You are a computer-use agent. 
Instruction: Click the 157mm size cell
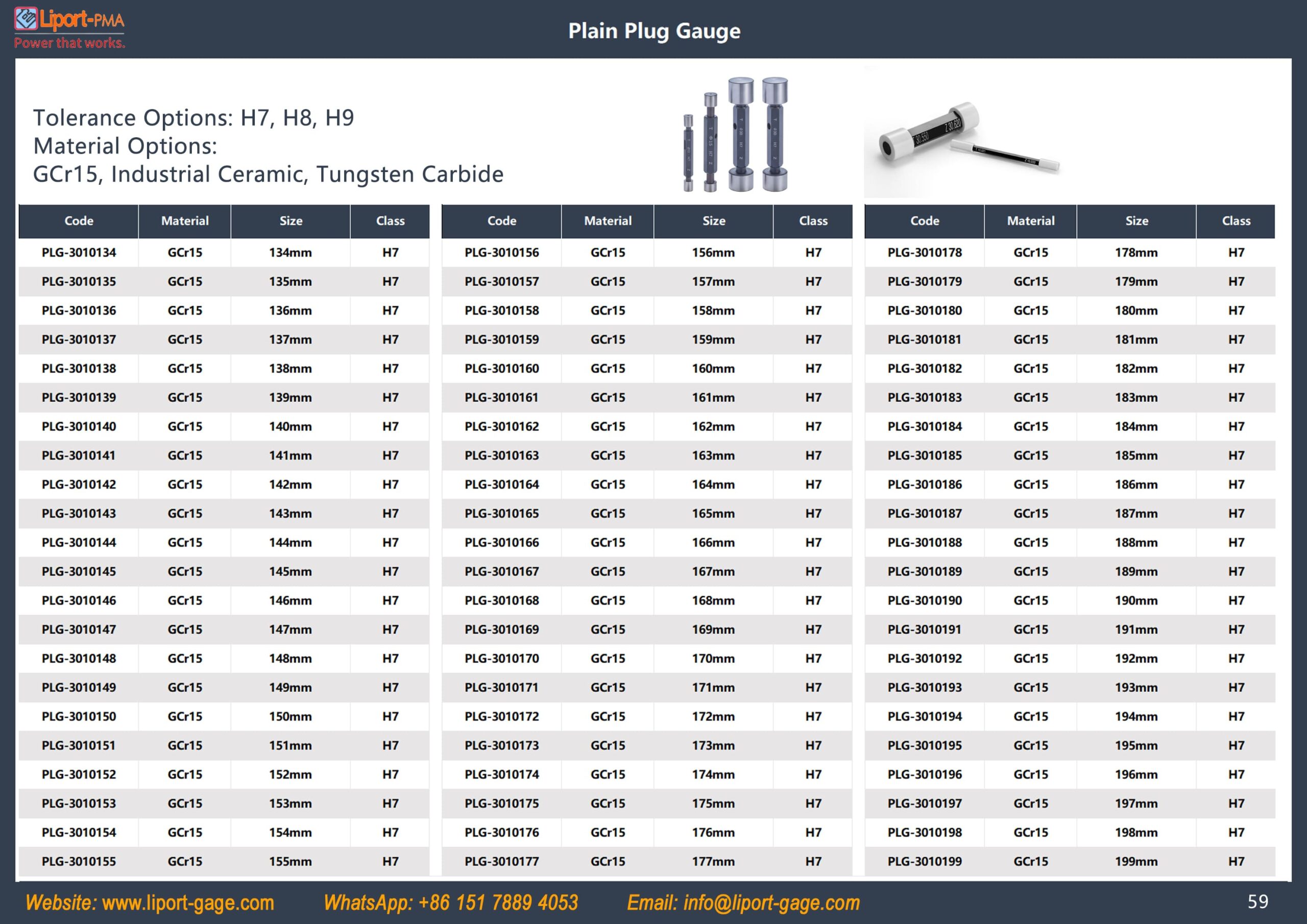pos(713,282)
